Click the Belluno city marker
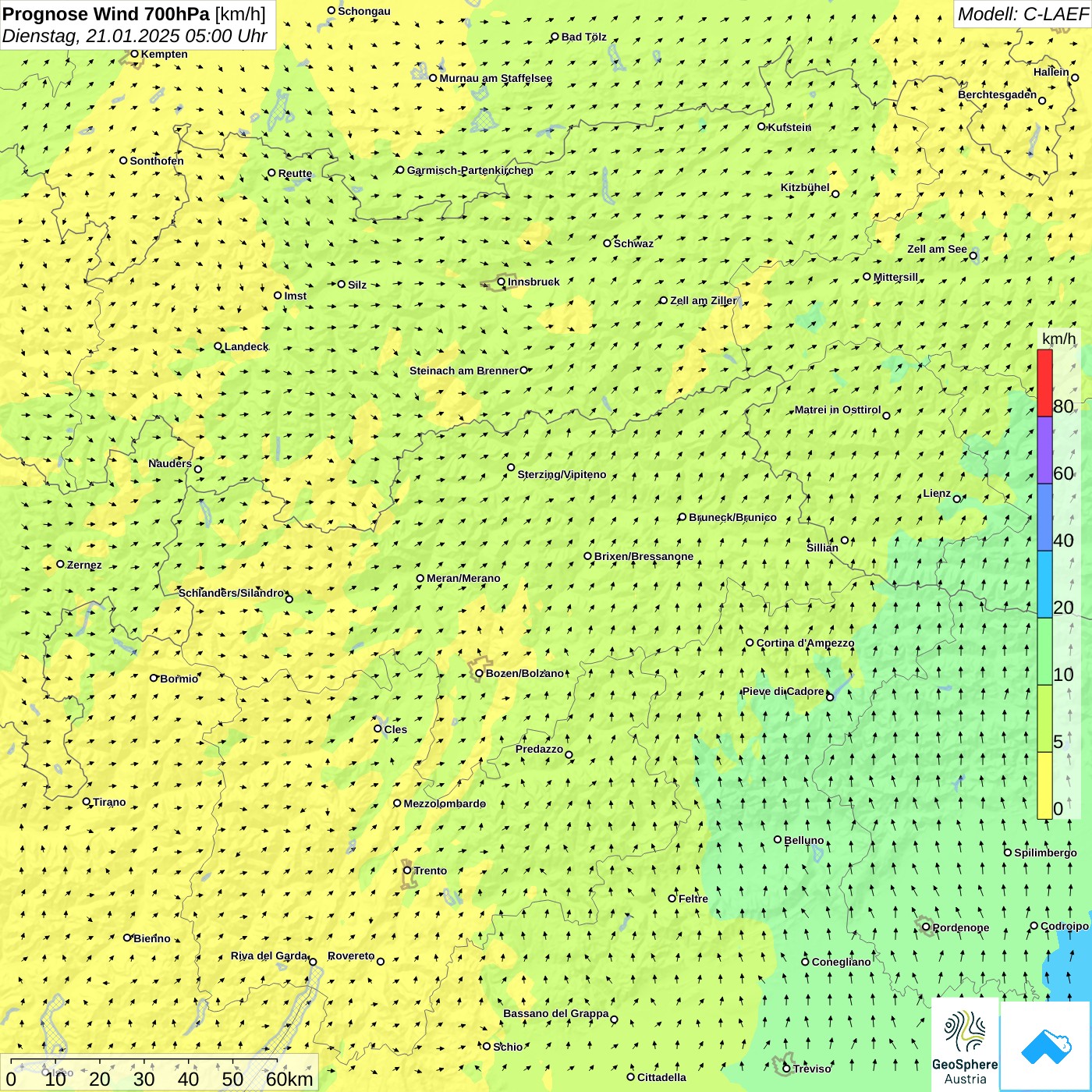Viewport: 1092px width, 1092px height. (778, 839)
